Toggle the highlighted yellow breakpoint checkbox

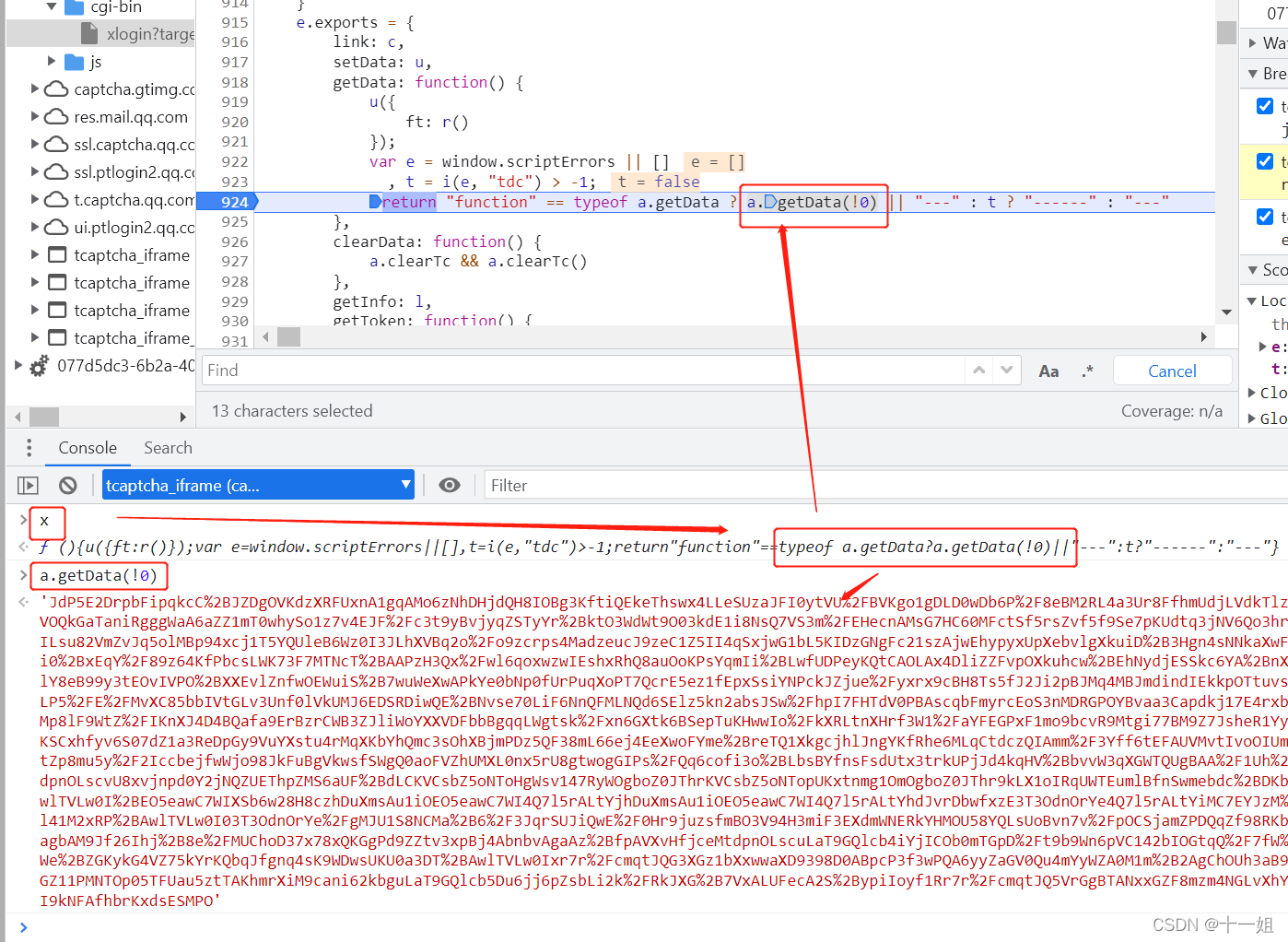click(1265, 161)
